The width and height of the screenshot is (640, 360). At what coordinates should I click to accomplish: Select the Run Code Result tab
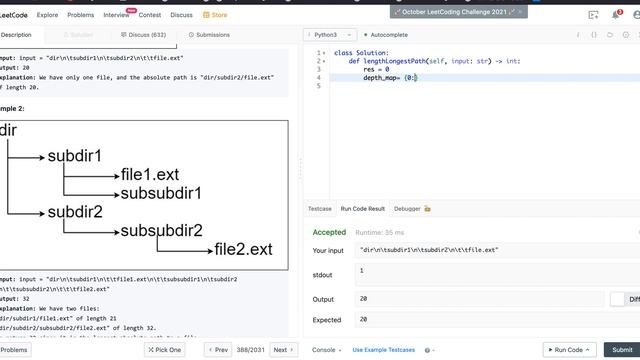pyautogui.click(x=362, y=209)
